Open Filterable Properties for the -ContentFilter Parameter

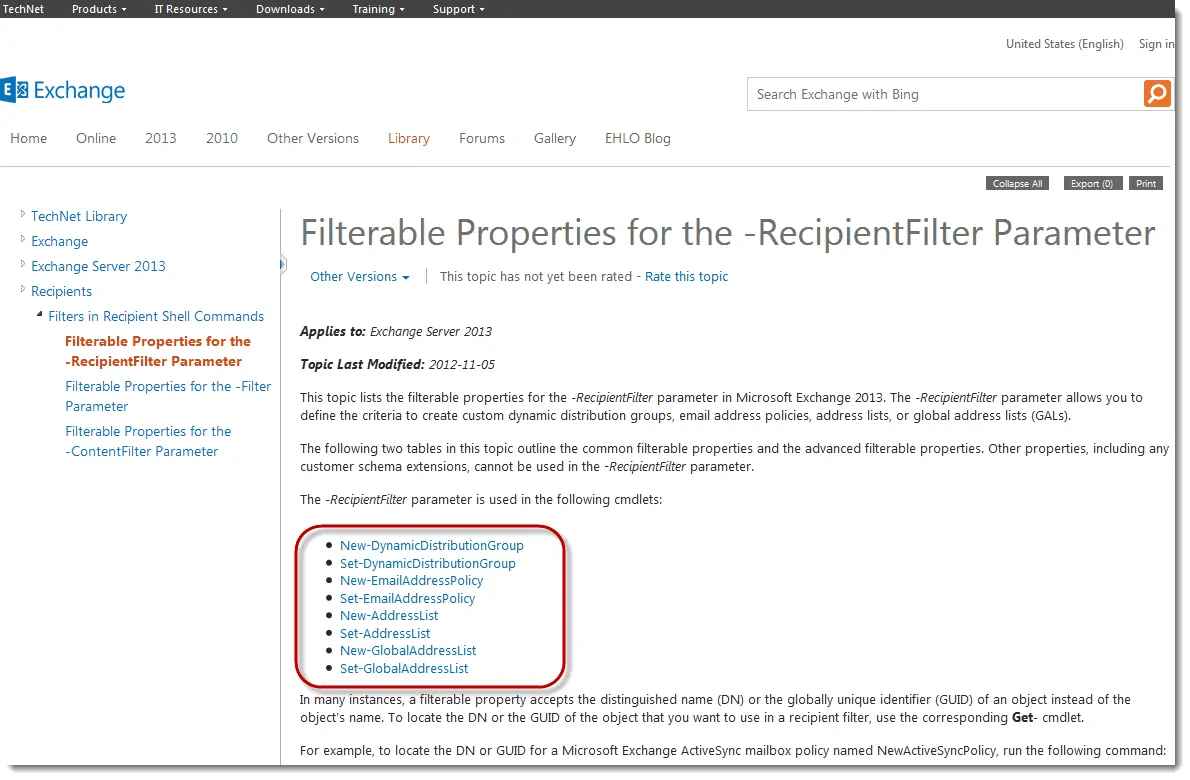pyautogui.click(x=148, y=441)
